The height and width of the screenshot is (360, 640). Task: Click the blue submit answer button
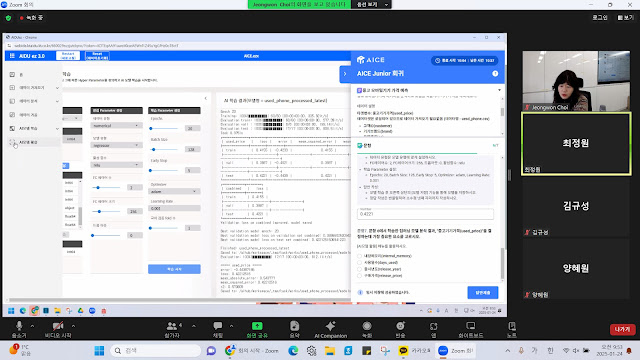[482, 293]
